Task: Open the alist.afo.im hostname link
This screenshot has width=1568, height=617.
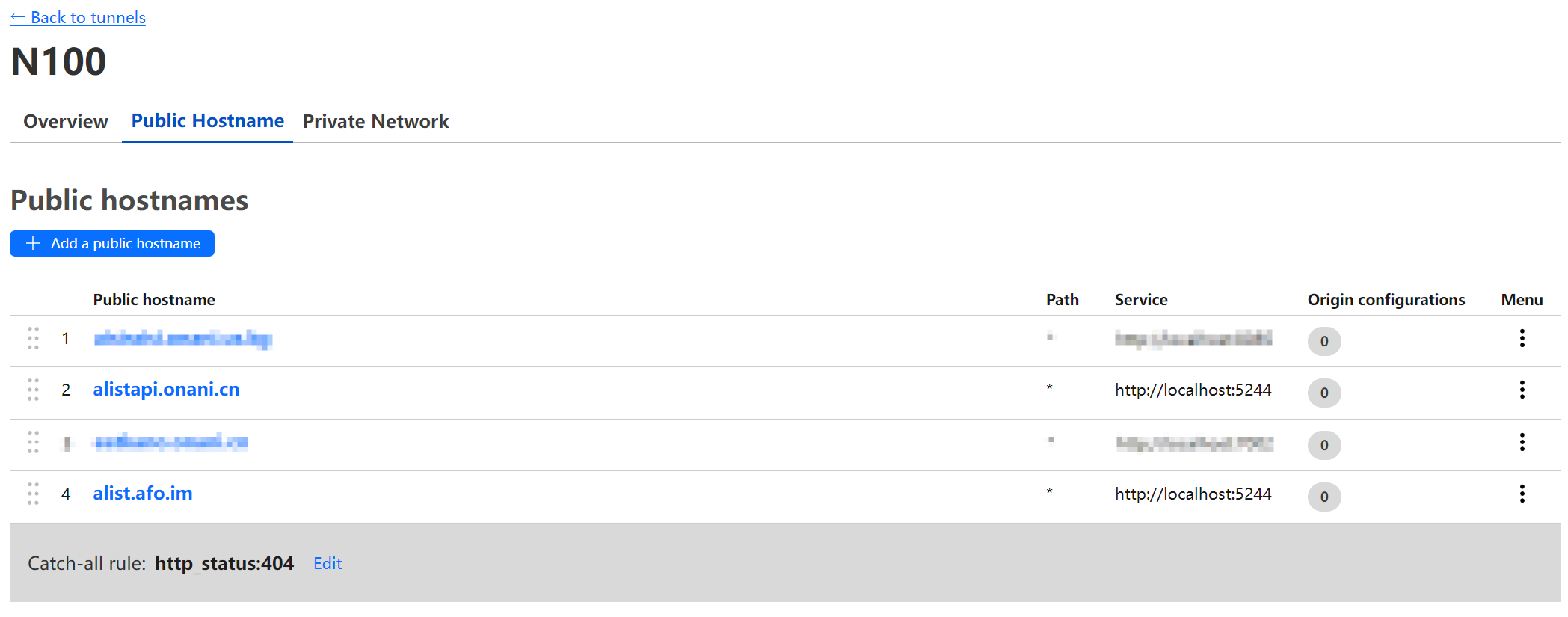Action: click(143, 494)
